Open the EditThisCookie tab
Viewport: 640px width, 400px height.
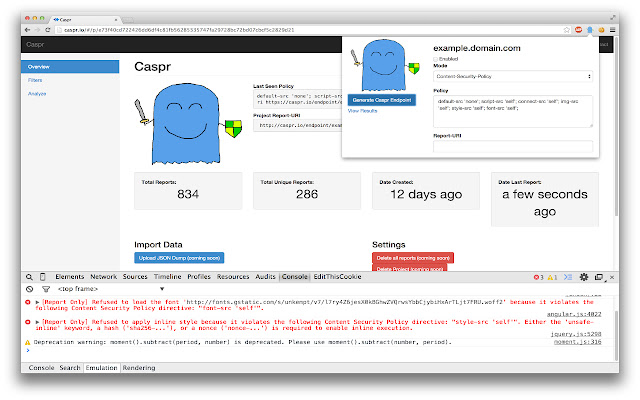coord(338,277)
